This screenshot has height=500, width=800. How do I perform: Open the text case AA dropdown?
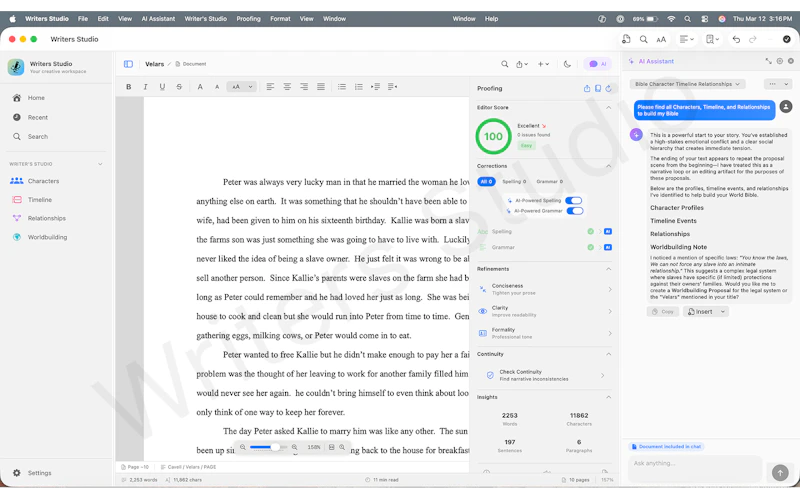[x=241, y=87]
